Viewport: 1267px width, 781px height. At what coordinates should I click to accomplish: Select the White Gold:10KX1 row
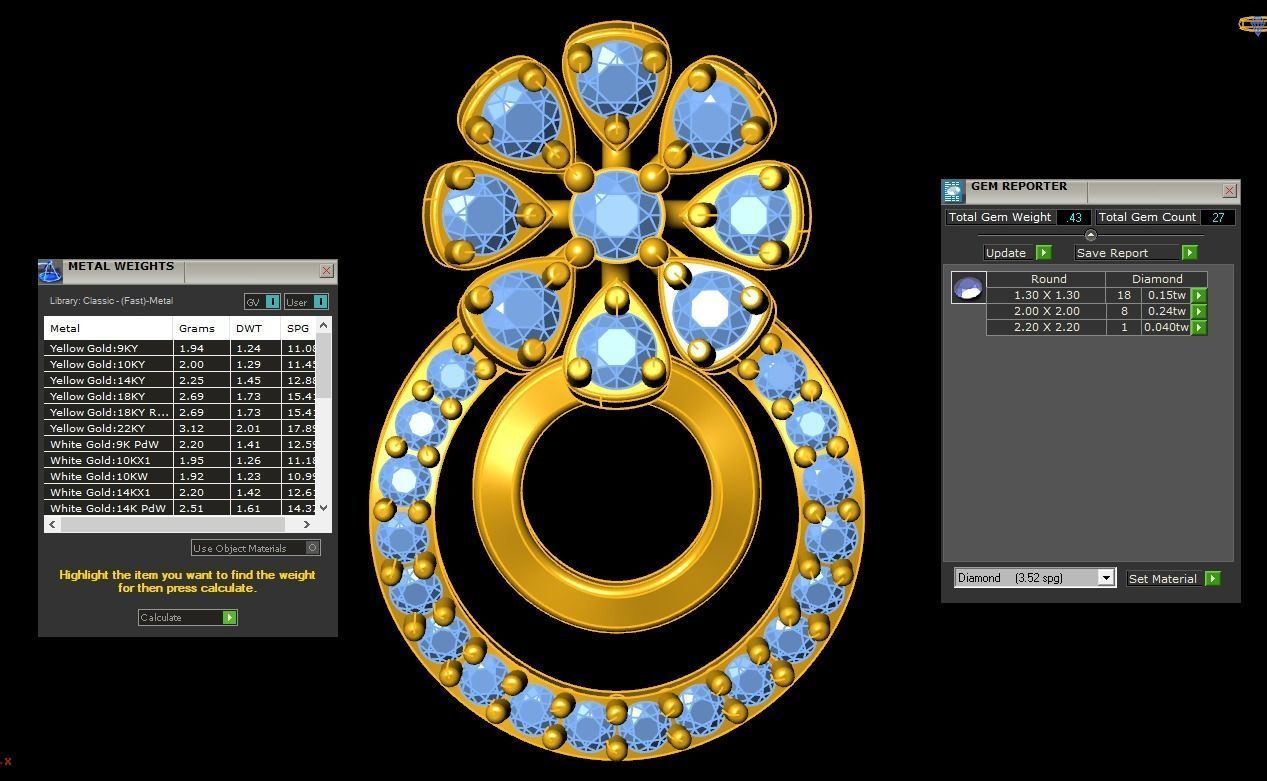coord(180,460)
